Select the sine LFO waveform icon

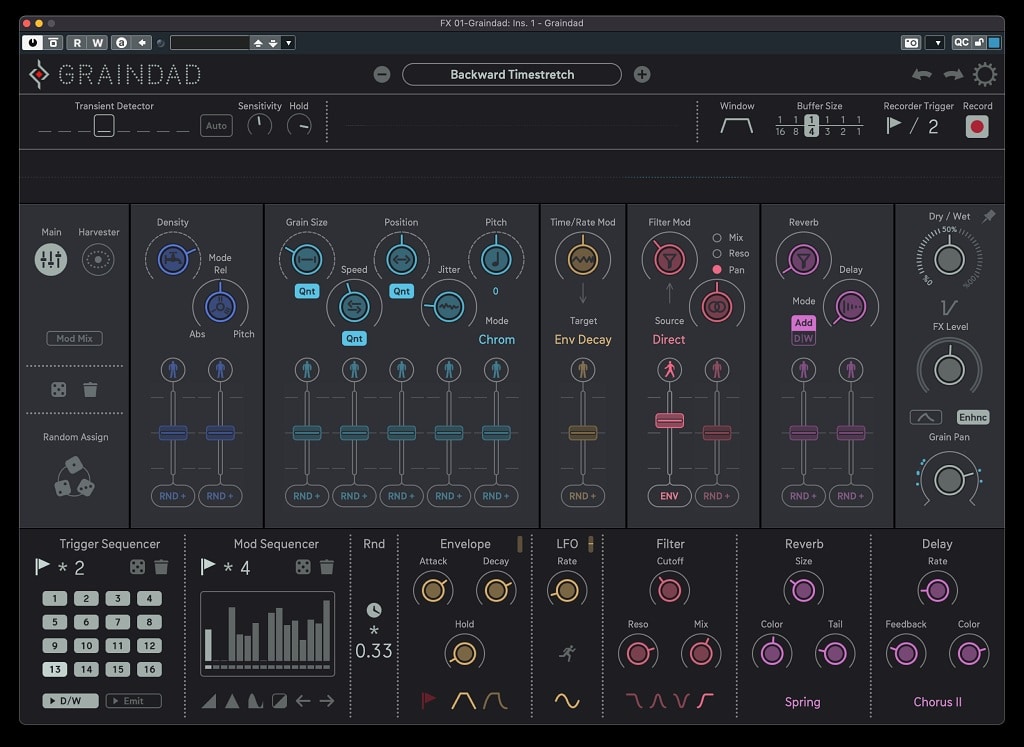point(567,701)
